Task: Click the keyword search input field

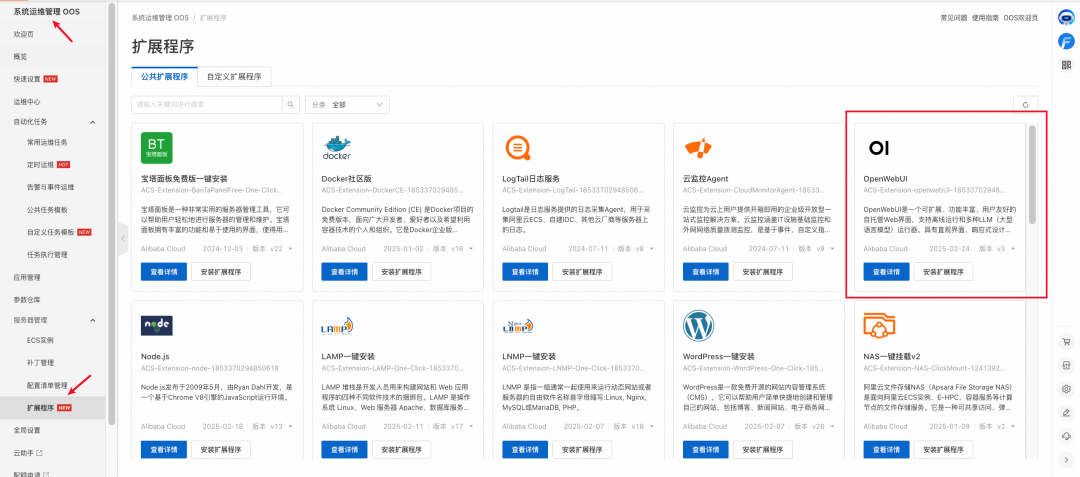Action: pyautogui.click(x=207, y=105)
